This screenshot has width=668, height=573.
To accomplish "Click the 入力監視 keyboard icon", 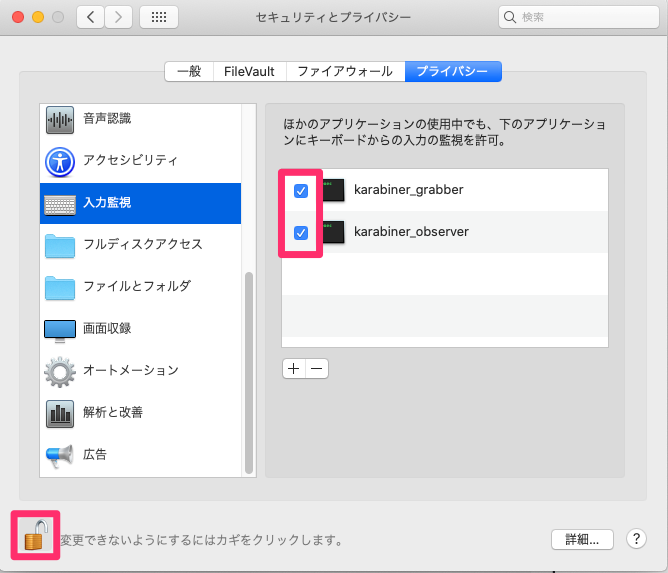I will coord(60,204).
